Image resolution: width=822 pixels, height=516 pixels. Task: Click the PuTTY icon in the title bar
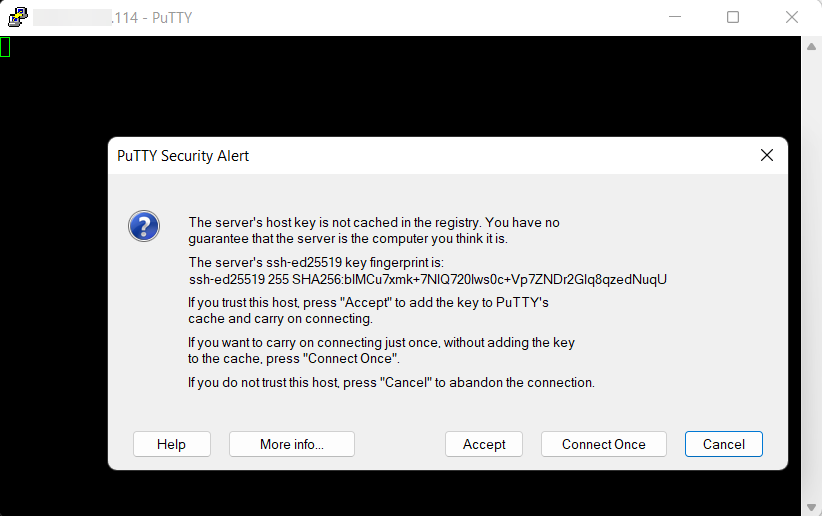click(17, 17)
